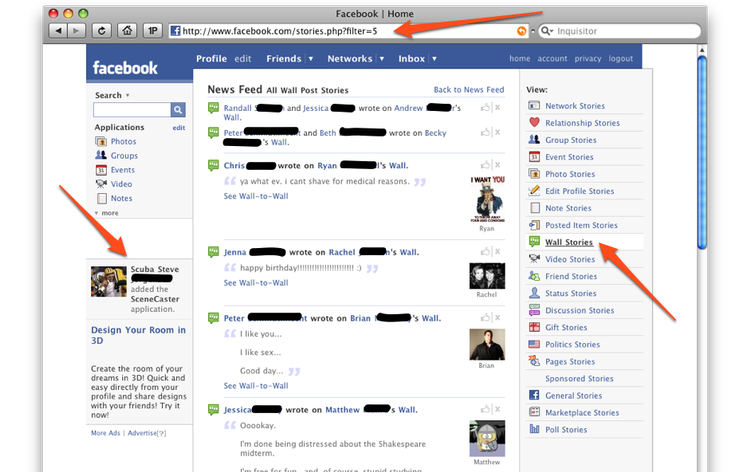Screen dimensions: 750x472
Task: Open Photos application icon
Action: coord(101,142)
